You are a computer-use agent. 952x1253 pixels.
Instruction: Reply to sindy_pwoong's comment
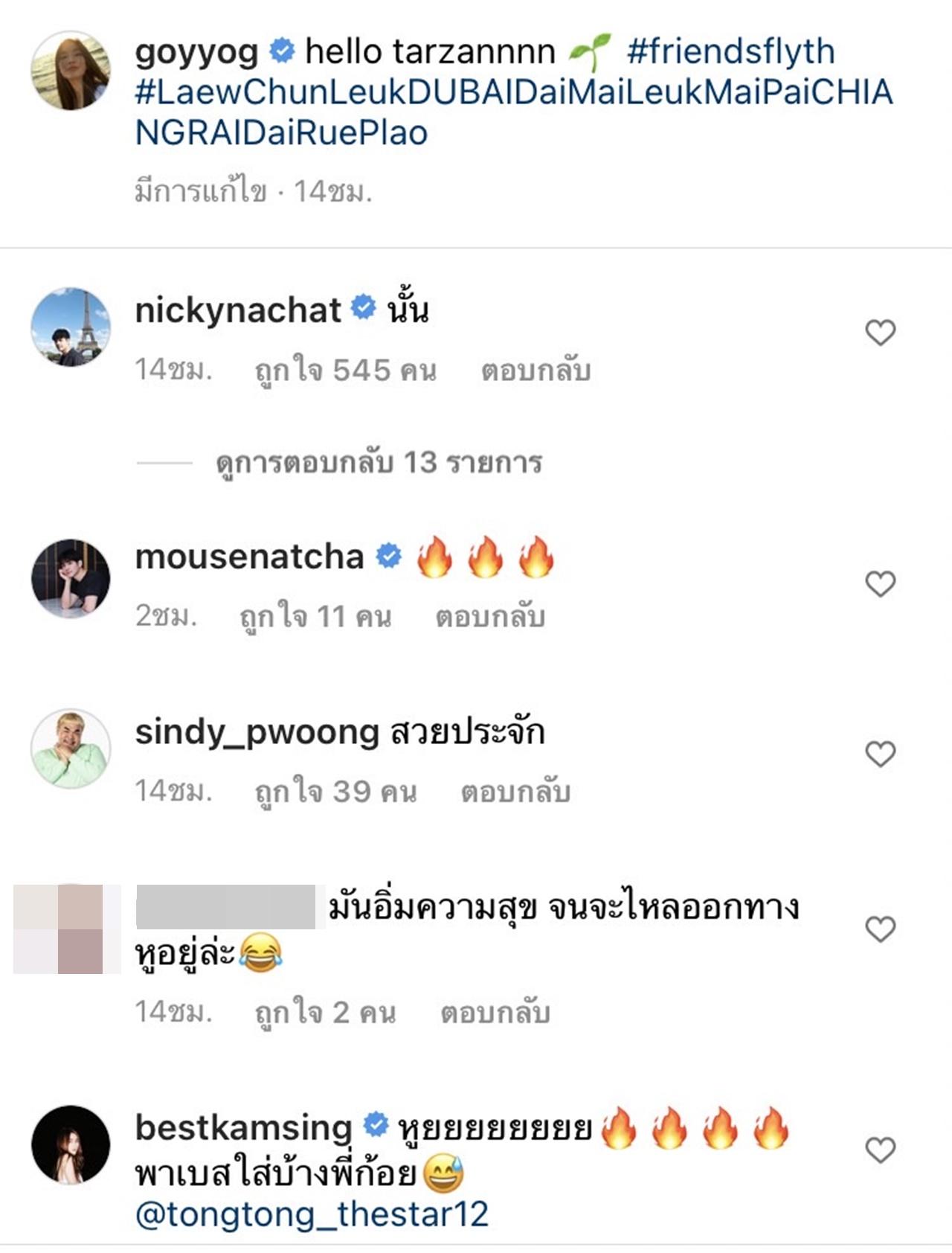pyautogui.click(x=515, y=792)
